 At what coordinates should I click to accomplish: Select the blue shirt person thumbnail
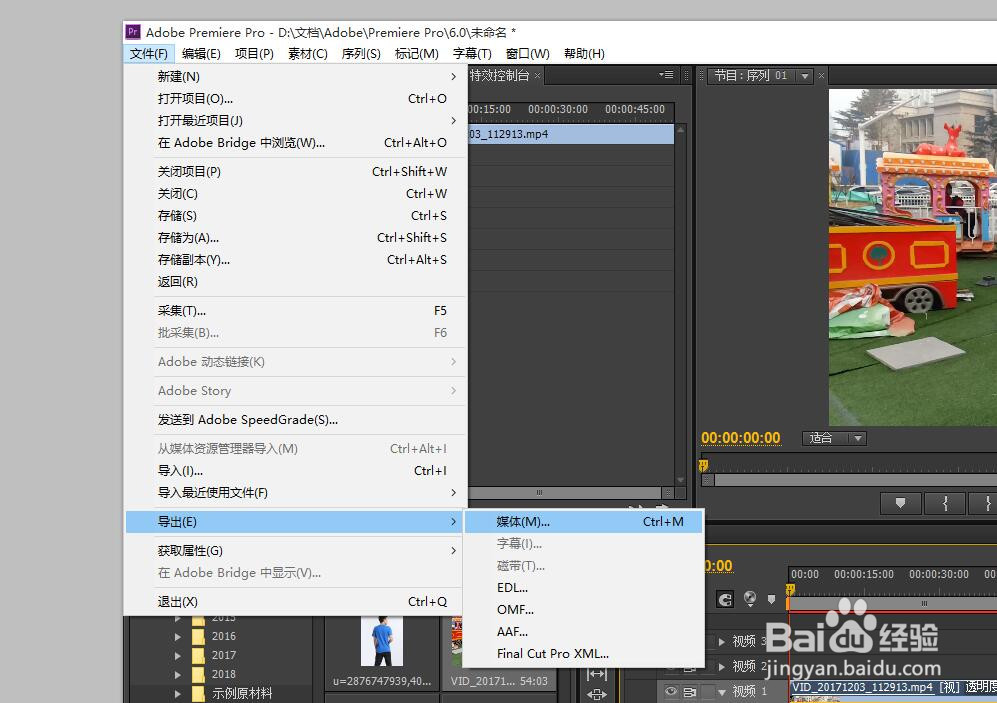(x=382, y=641)
